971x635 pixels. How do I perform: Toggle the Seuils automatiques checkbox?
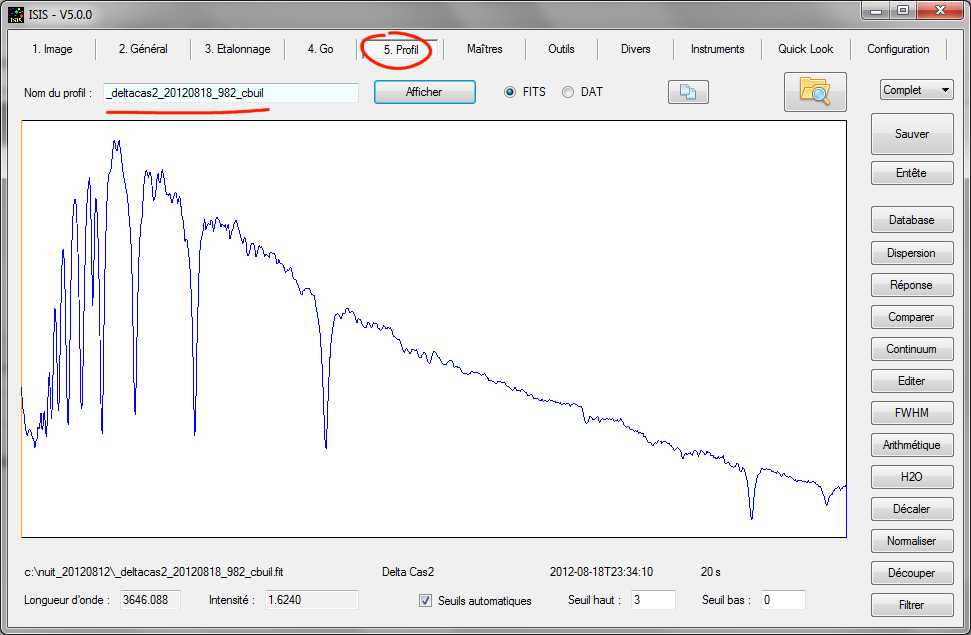pos(425,600)
